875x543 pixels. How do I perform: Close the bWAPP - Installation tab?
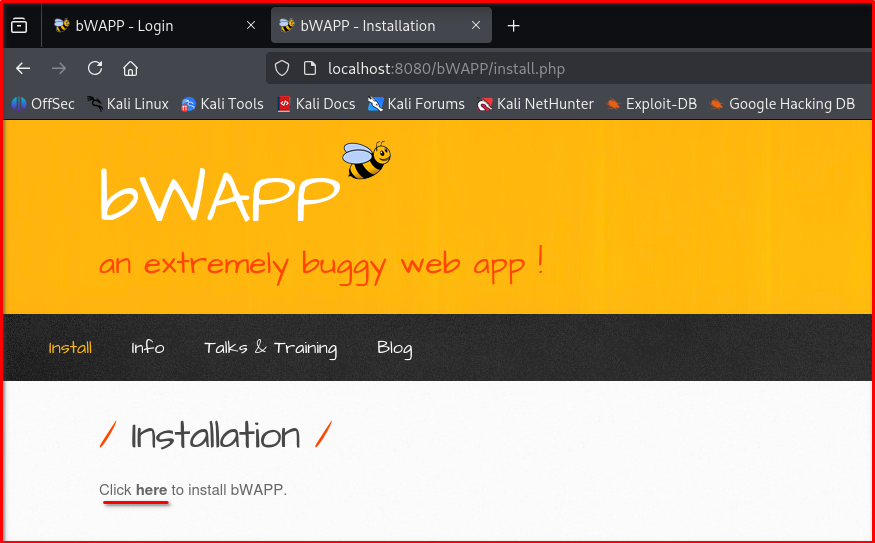coord(476,25)
